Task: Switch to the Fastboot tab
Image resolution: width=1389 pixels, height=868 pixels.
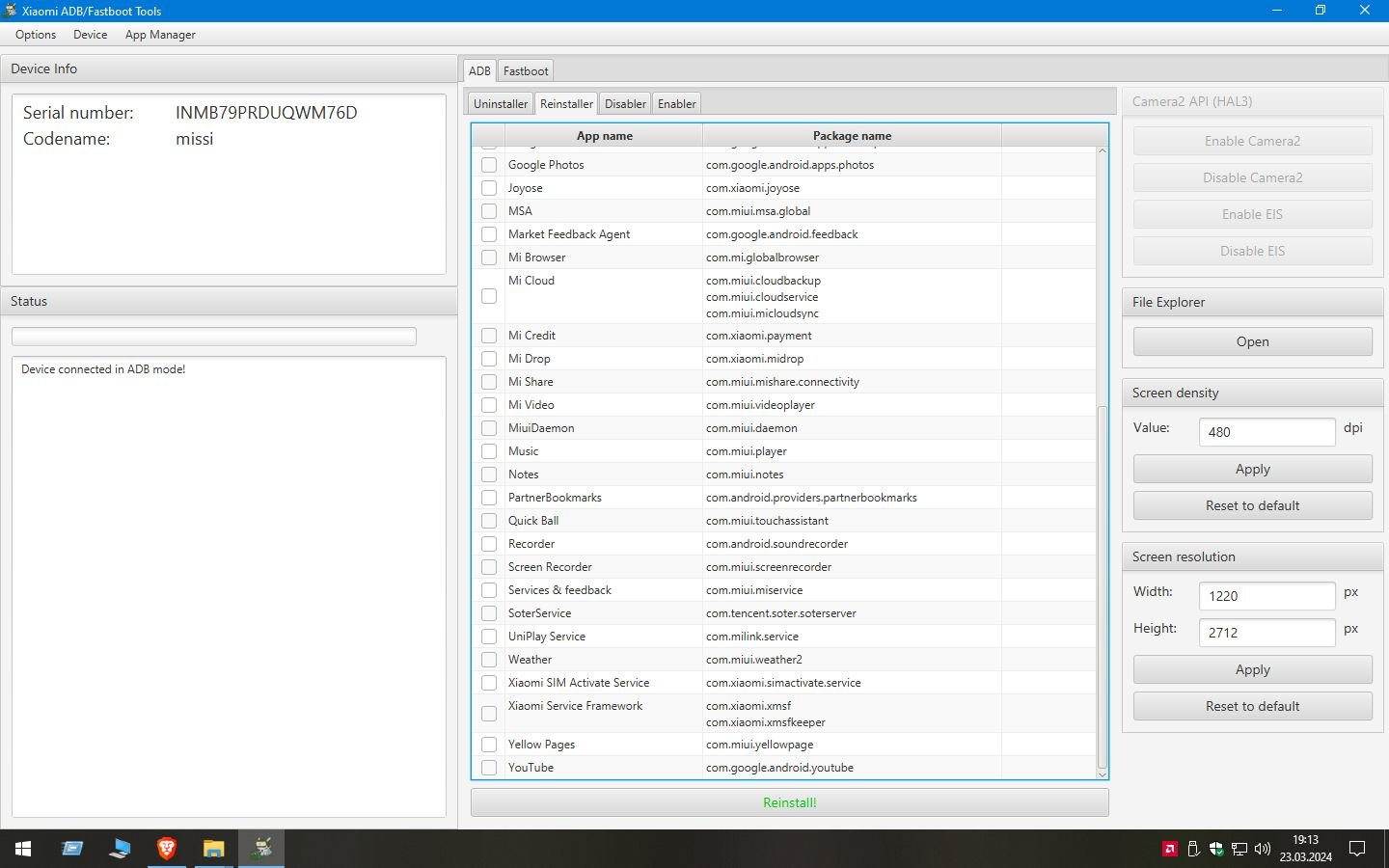Action: pyautogui.click(x=526, y=71)
